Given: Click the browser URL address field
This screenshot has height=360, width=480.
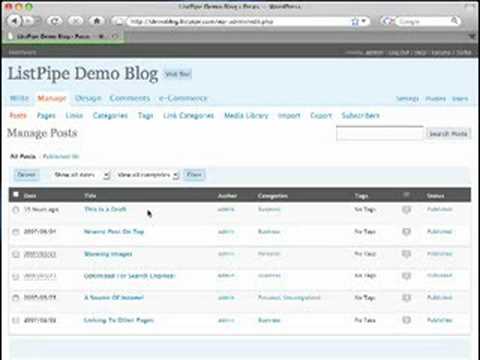Looking at the screenshot, I should [x=237, y=22].
